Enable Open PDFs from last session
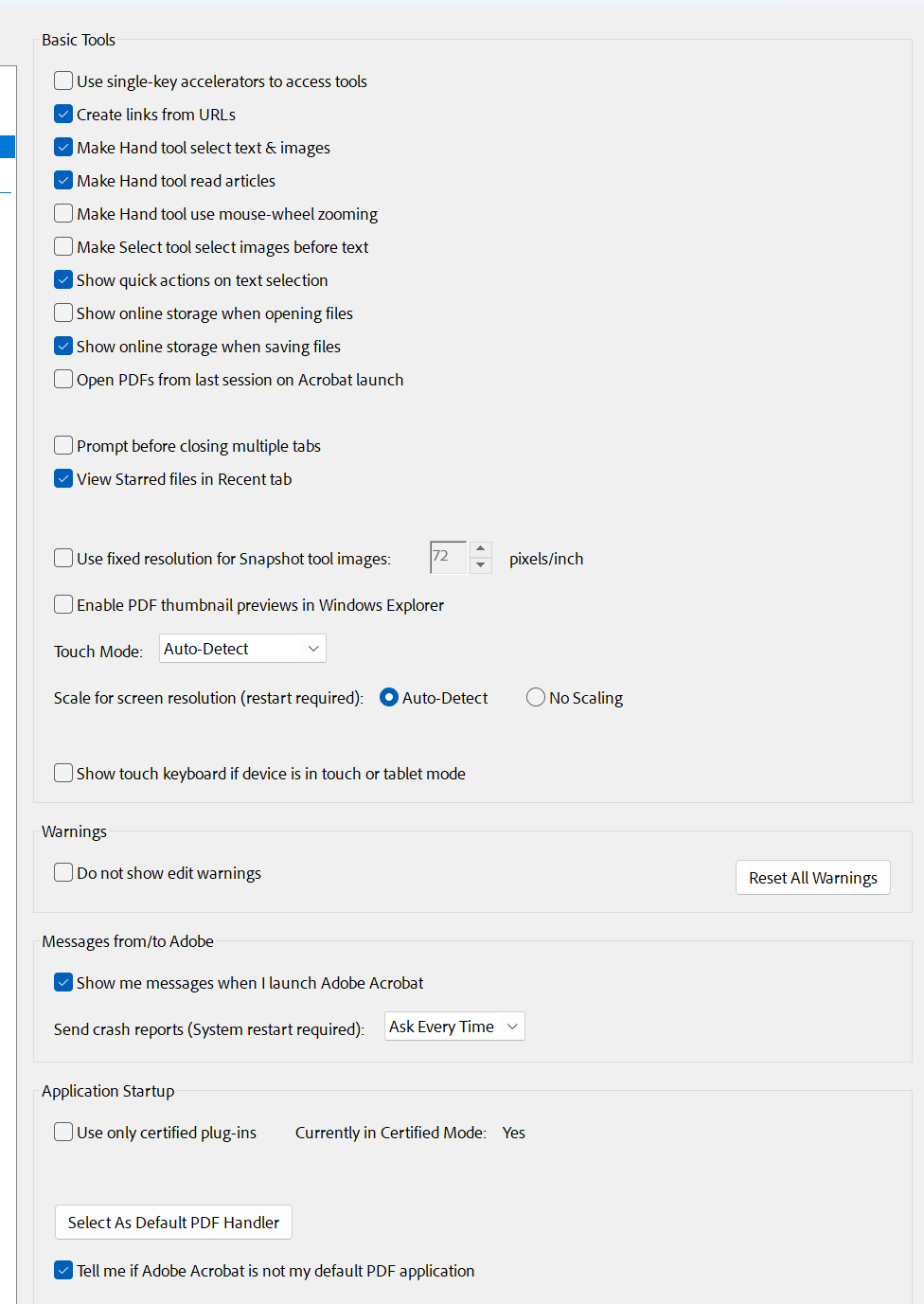The image size is (924, 1304). tap(63, 379)
